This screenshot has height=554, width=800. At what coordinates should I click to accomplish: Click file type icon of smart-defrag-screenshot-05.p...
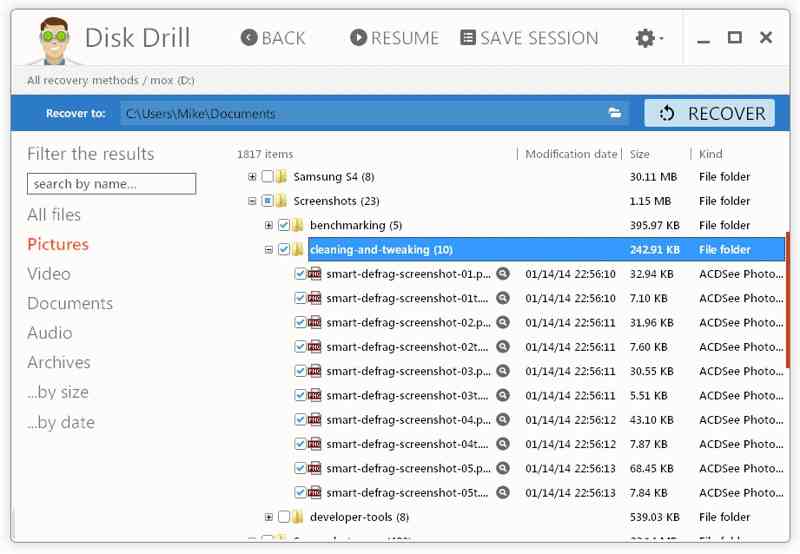point(315,468)
